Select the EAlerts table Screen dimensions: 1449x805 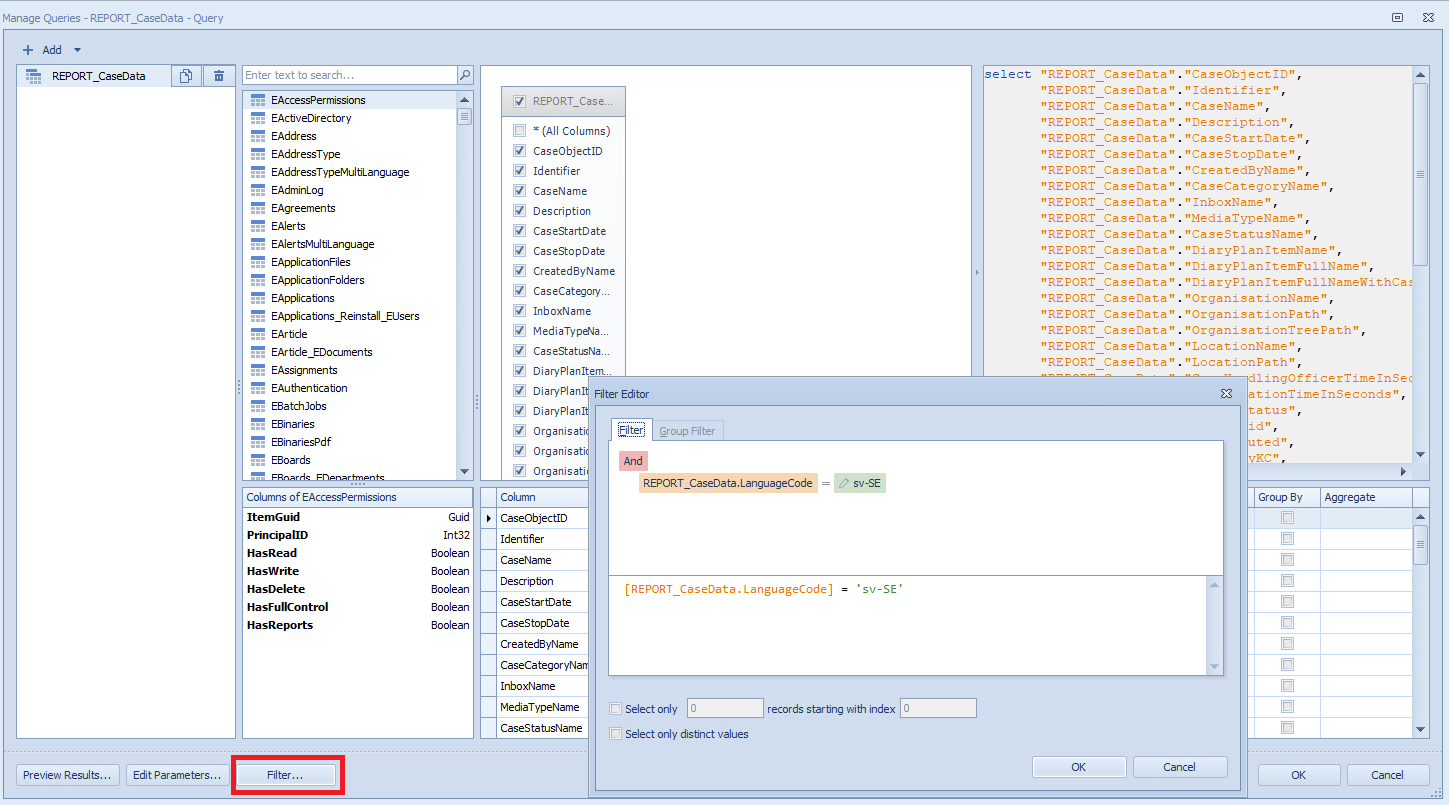(288, 226)
